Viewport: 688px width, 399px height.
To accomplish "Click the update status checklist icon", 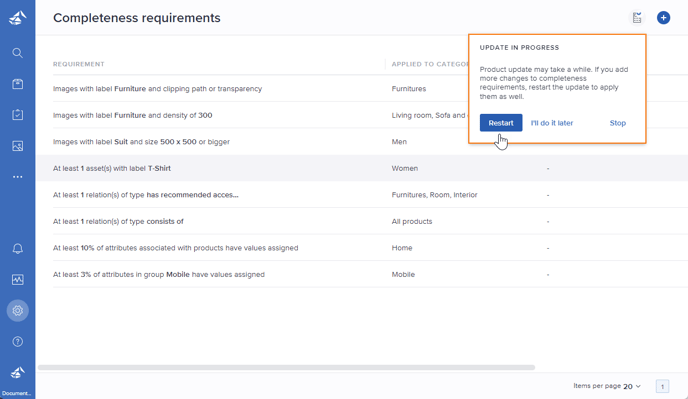I will click(x=637, y=18).
